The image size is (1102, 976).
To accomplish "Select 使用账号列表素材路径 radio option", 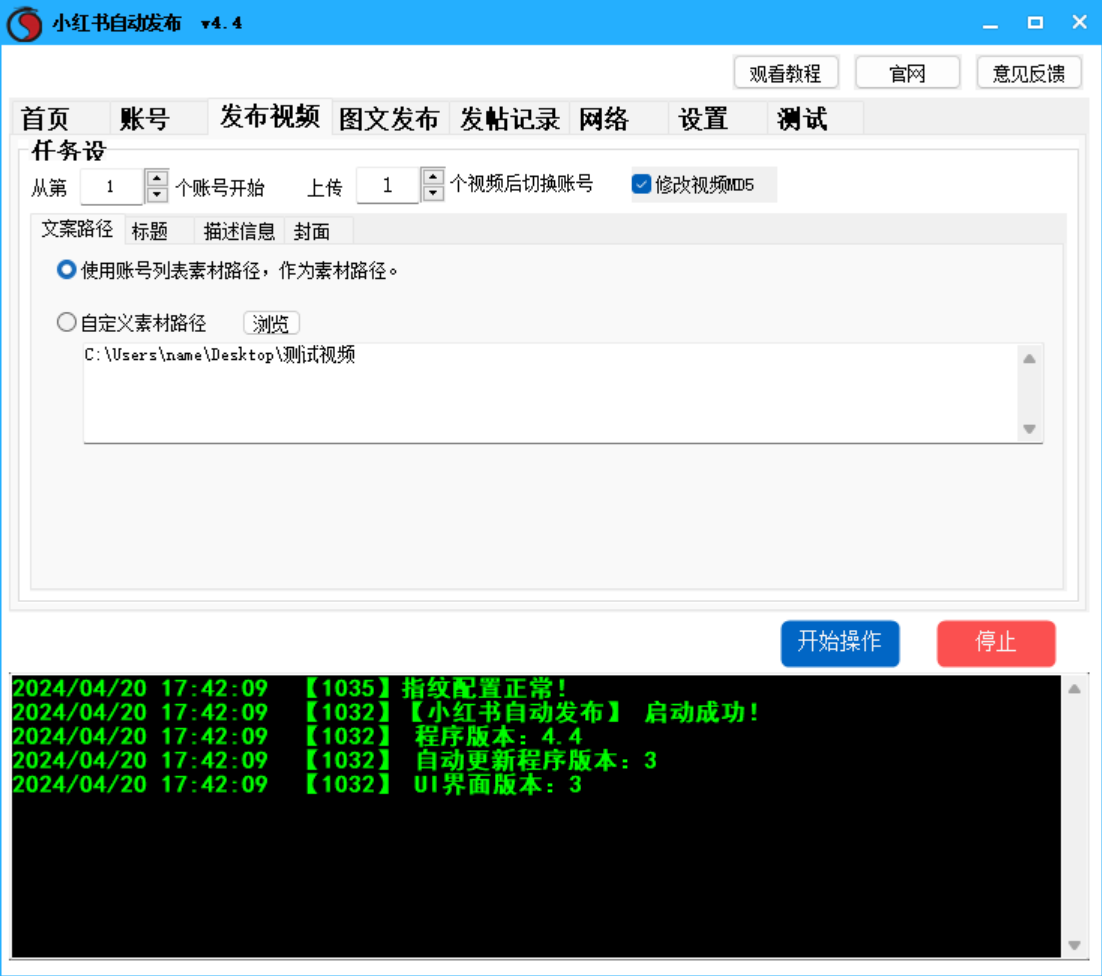I will [67, 270].
